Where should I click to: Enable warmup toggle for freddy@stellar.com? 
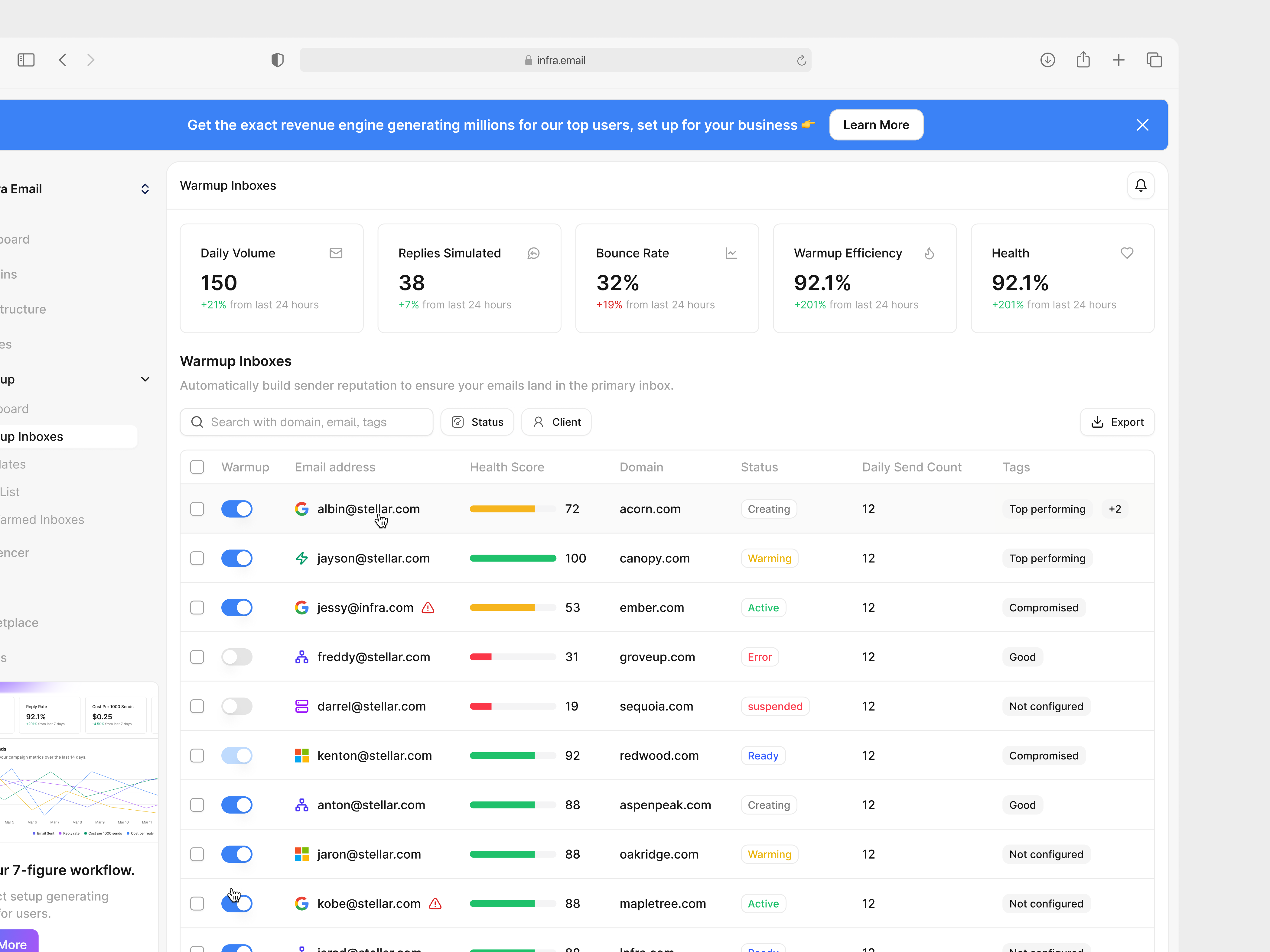click(236, 657)
